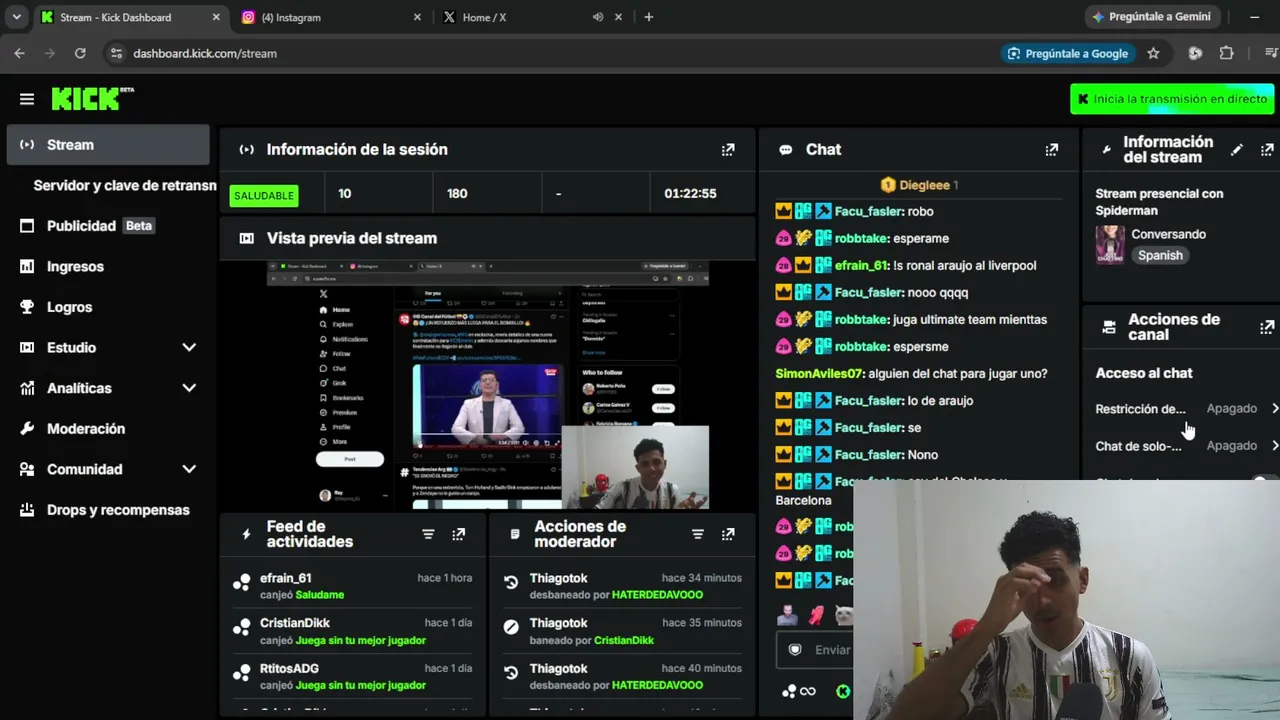Viewport: 1280px width, 720px height.
Task: Click RtitosADG entry in the activity feed
Action: [x=352, y=676]
